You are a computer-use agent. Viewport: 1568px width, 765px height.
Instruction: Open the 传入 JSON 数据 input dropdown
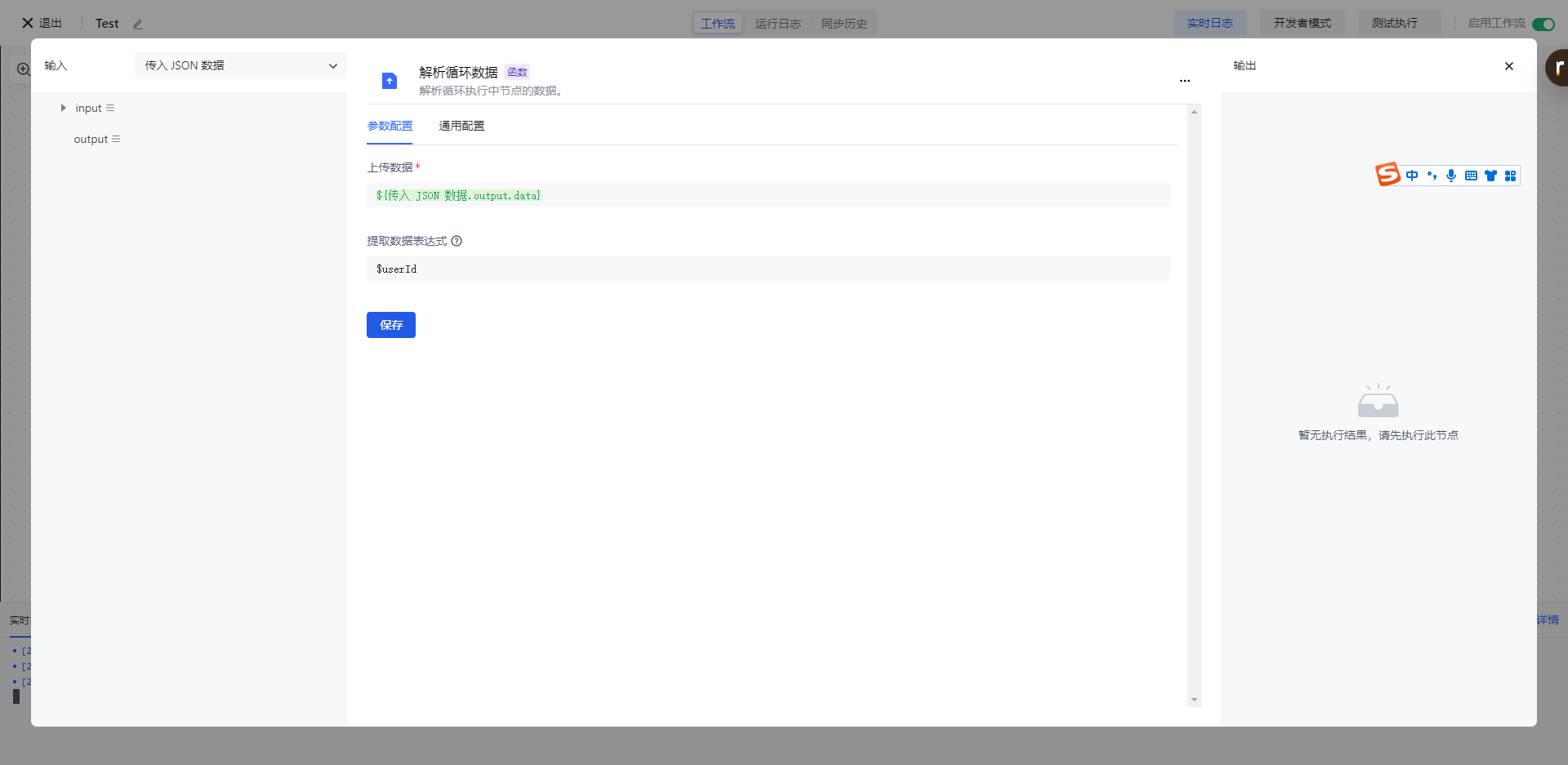[240, 65]
